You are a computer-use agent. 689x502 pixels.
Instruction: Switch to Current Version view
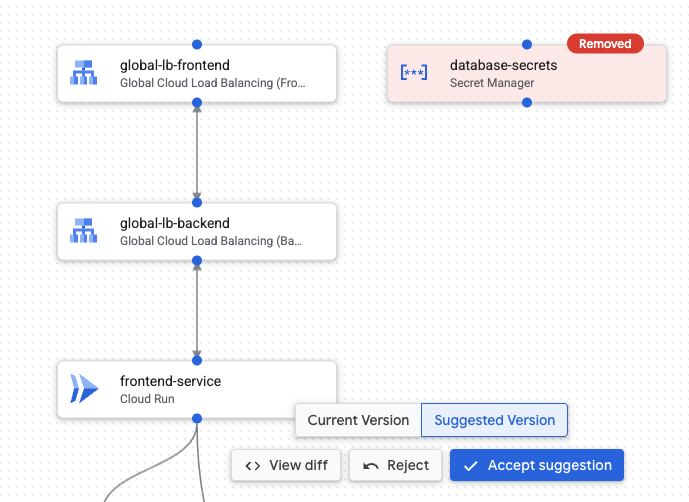[x=358, y=420]
